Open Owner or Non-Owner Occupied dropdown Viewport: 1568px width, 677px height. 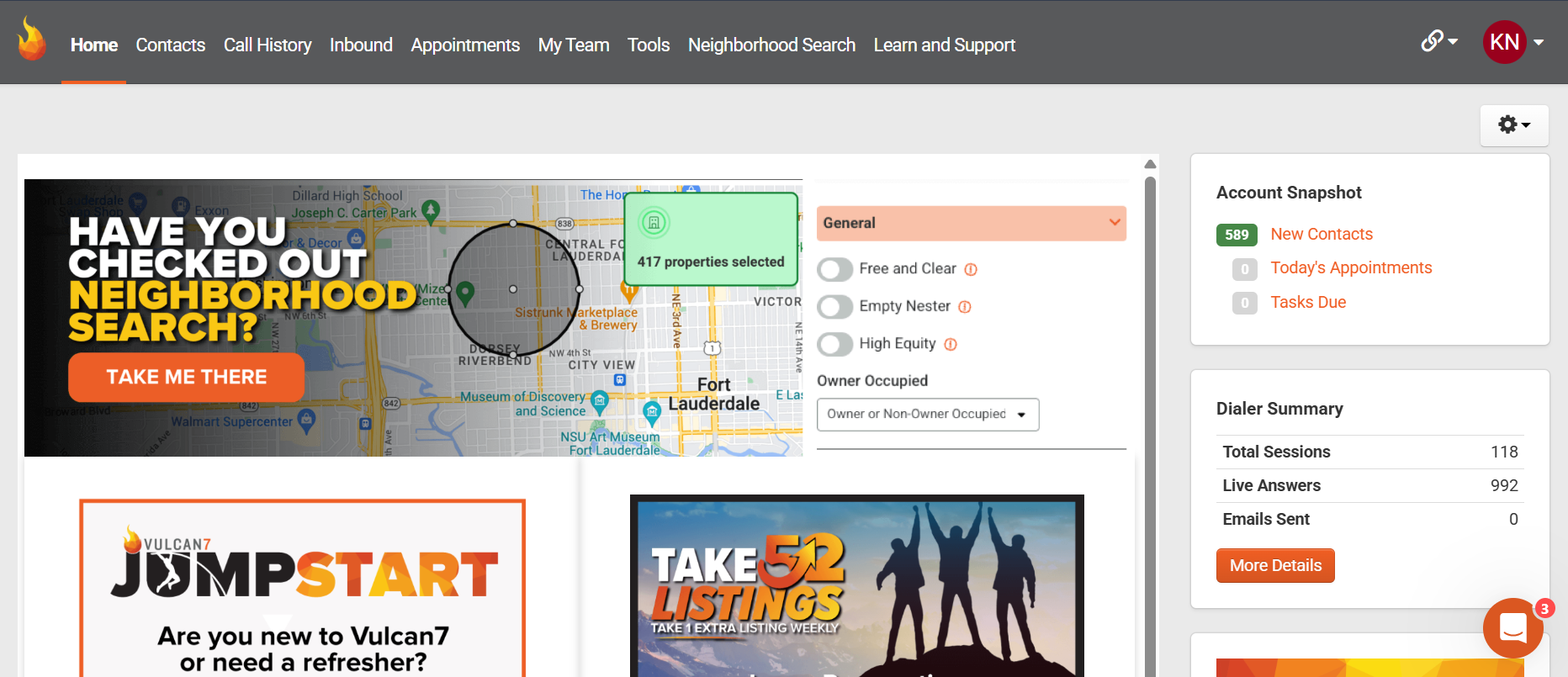[928, 414]
